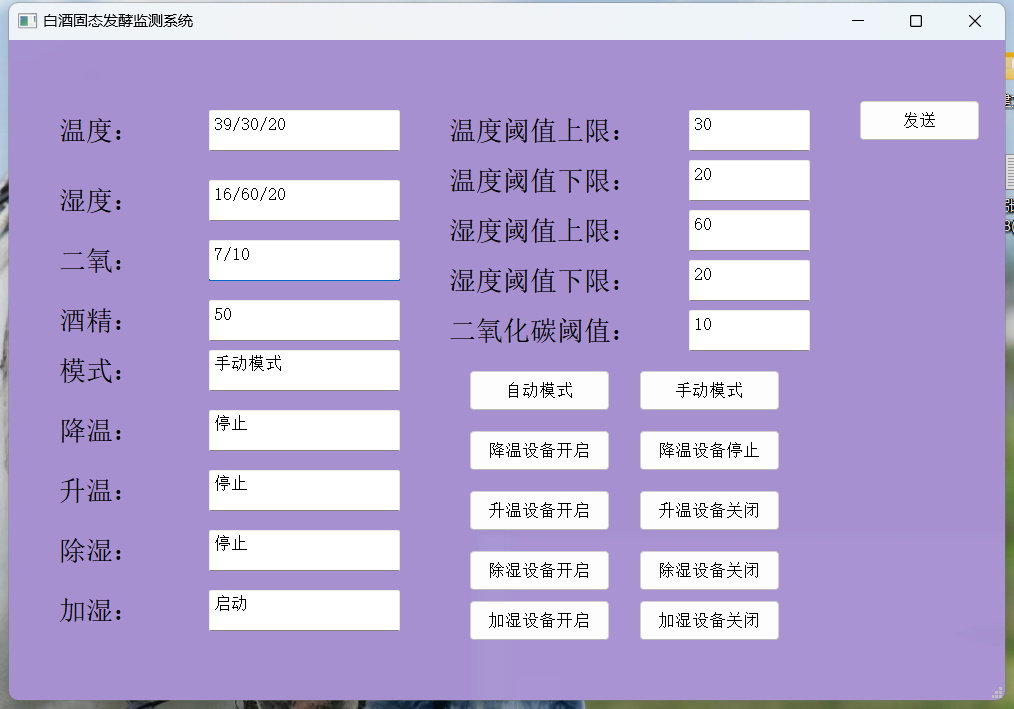Viewport: 1014px width, 709px height.
Task: Click the 温度 reading field showing 39/30/20
Action: click(x=304, y=130)
